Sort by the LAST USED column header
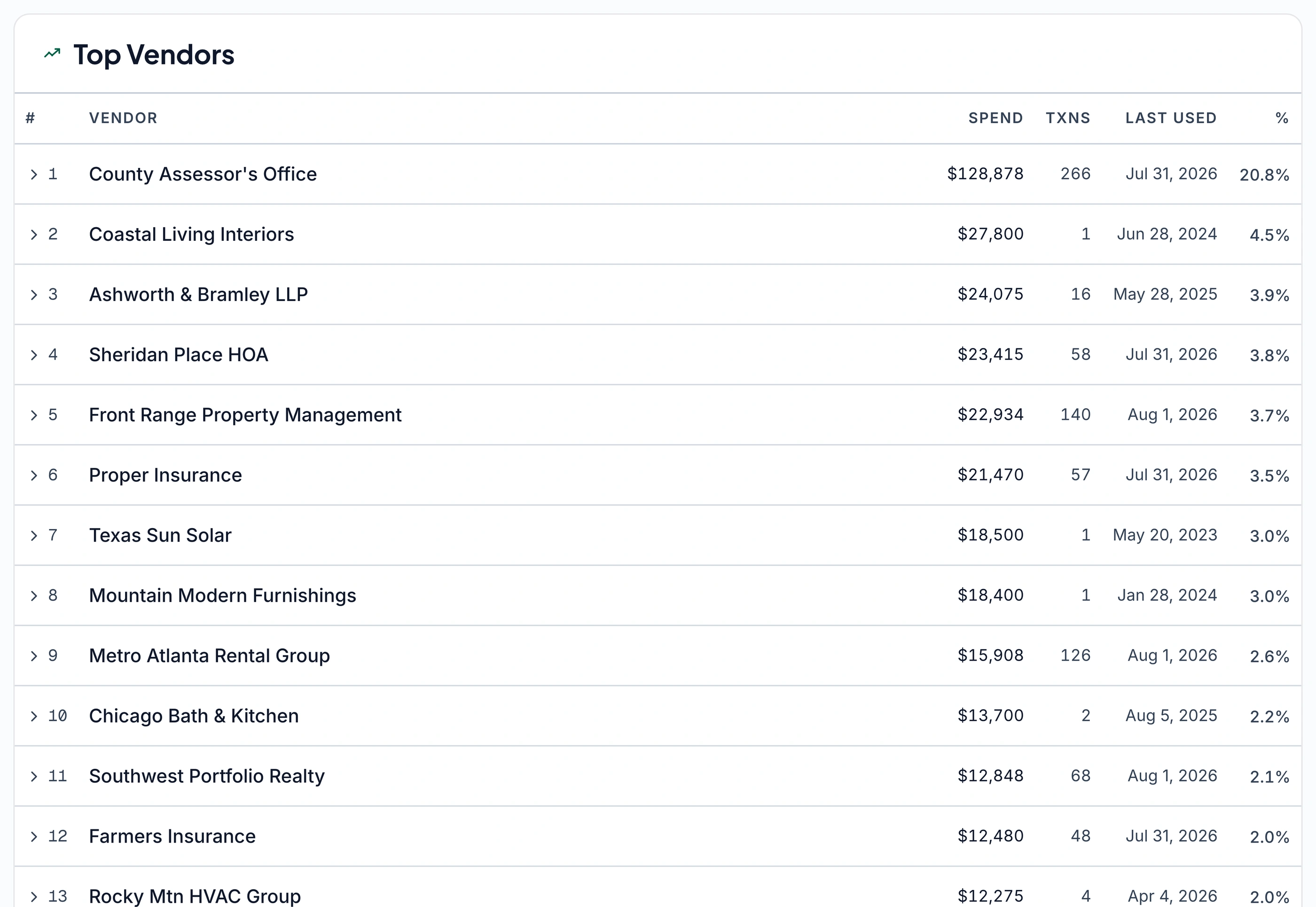Image resolution: width=1316 pixels, height=907 pixels. pos(1171,118)
